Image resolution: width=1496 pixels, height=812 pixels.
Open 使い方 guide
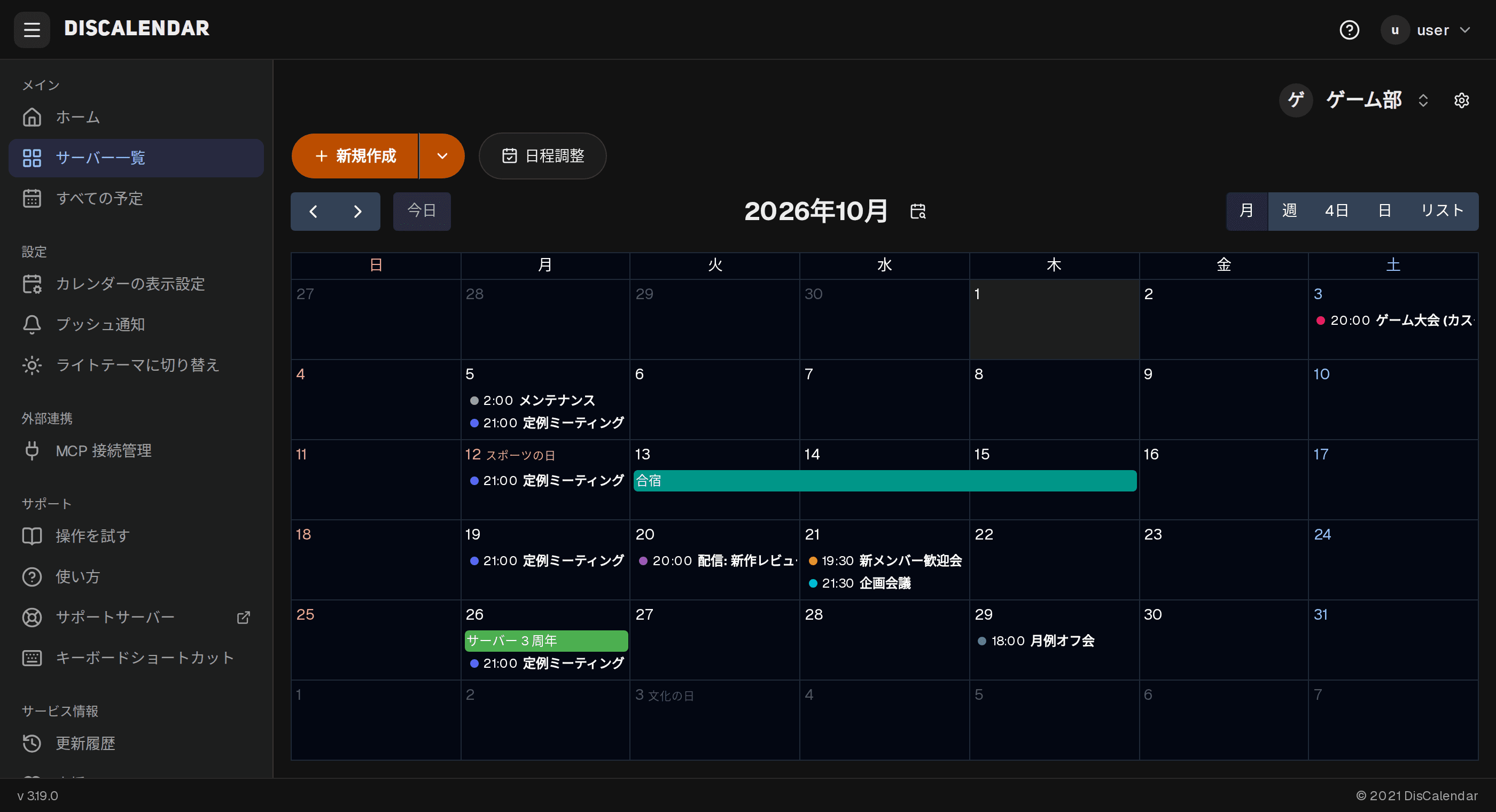[136, 576]
